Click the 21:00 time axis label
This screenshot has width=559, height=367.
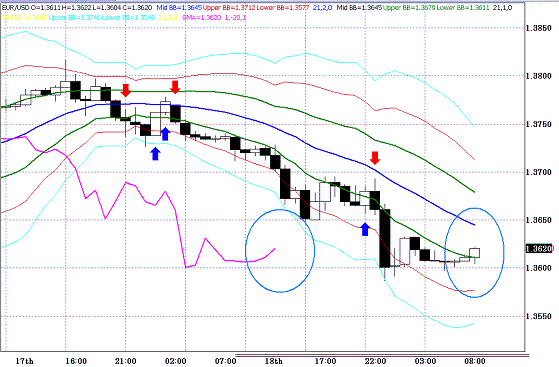(x=125, y=361)
